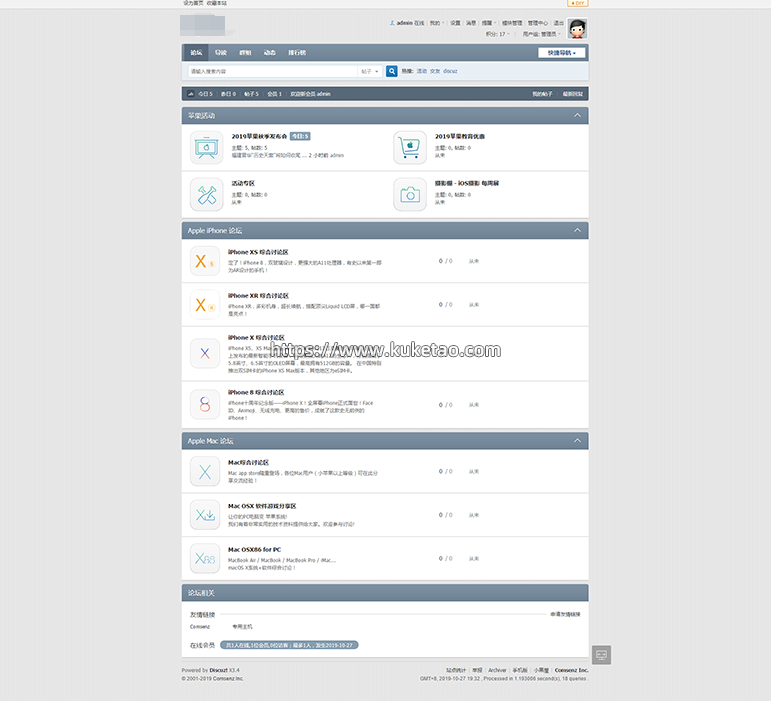Expand the 积分: 17 credits dropdown
The image size is (771, 701).
pyautogui.click(x=498, y=34)
